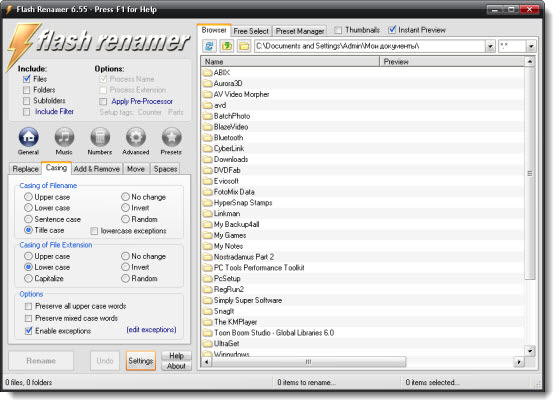Switch to the Move tab
The height and width of the screenshot is (407, 560).
click(x=136, y=169)
